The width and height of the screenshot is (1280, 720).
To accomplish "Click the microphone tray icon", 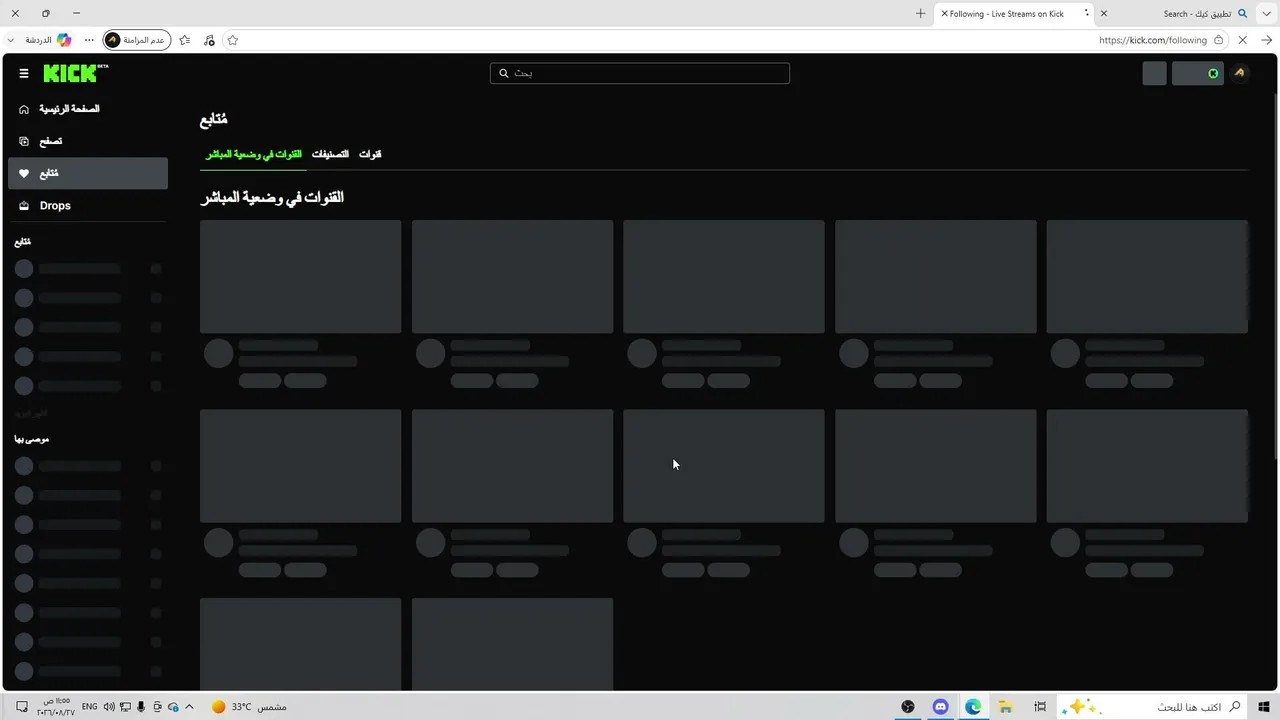I will point(141,707).
